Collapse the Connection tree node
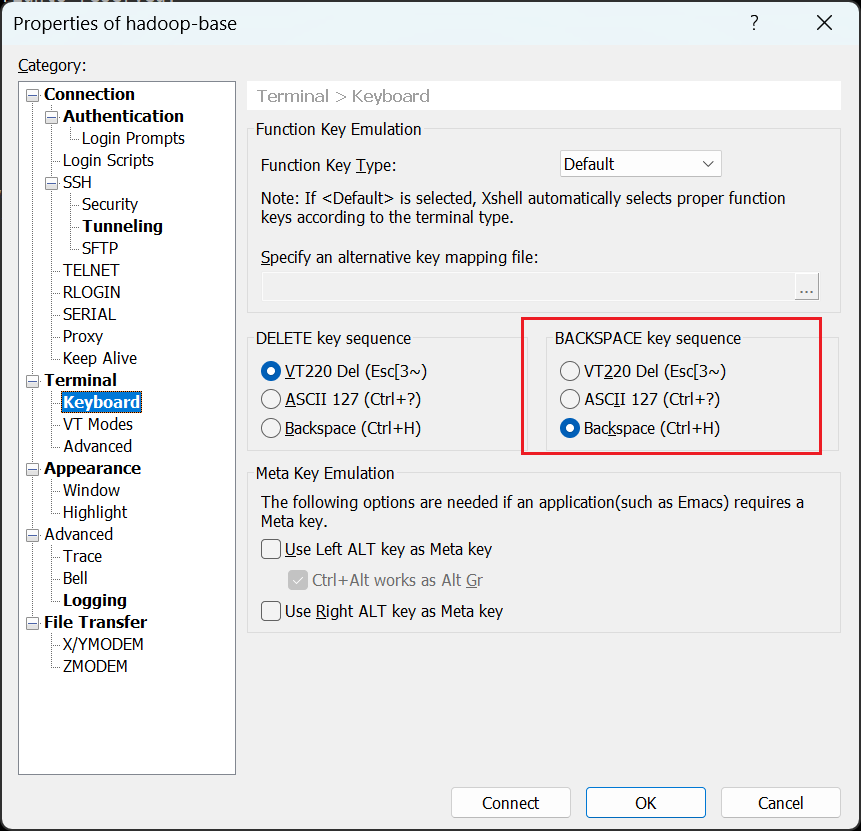861x831 pixels. (x=33, y=95)
